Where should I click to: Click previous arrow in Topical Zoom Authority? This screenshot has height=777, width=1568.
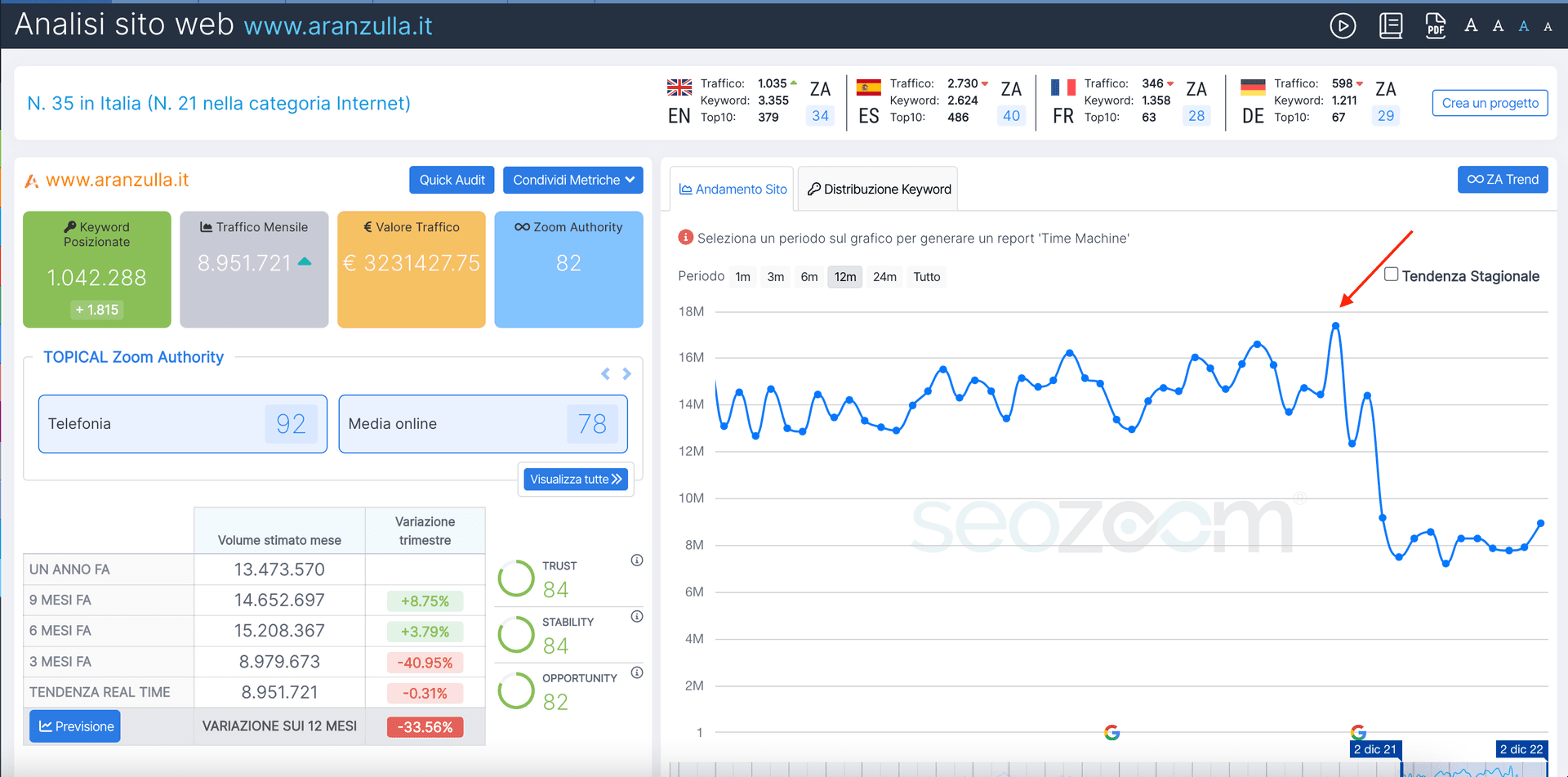click(x=605, y=373)
